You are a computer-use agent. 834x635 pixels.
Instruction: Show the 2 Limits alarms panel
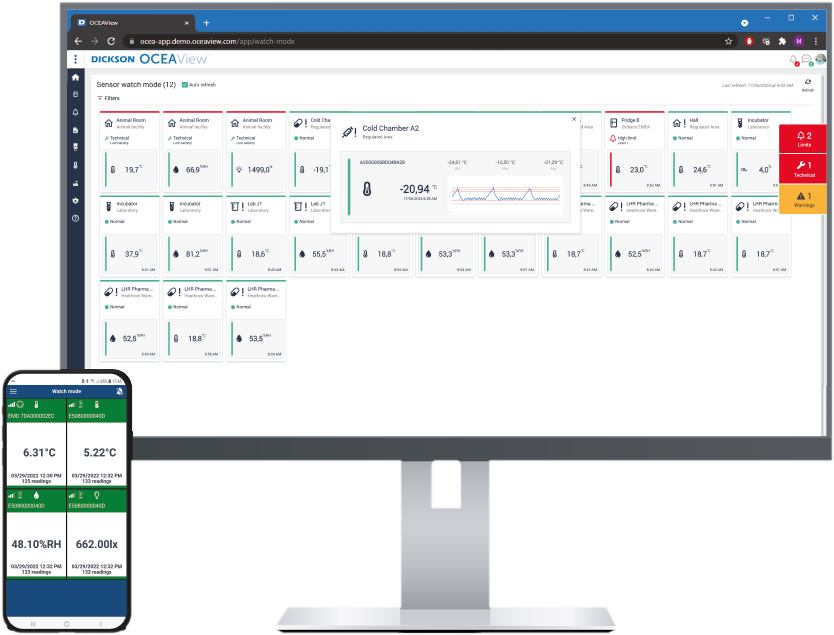pyautogui.click(x=803, y=139)
